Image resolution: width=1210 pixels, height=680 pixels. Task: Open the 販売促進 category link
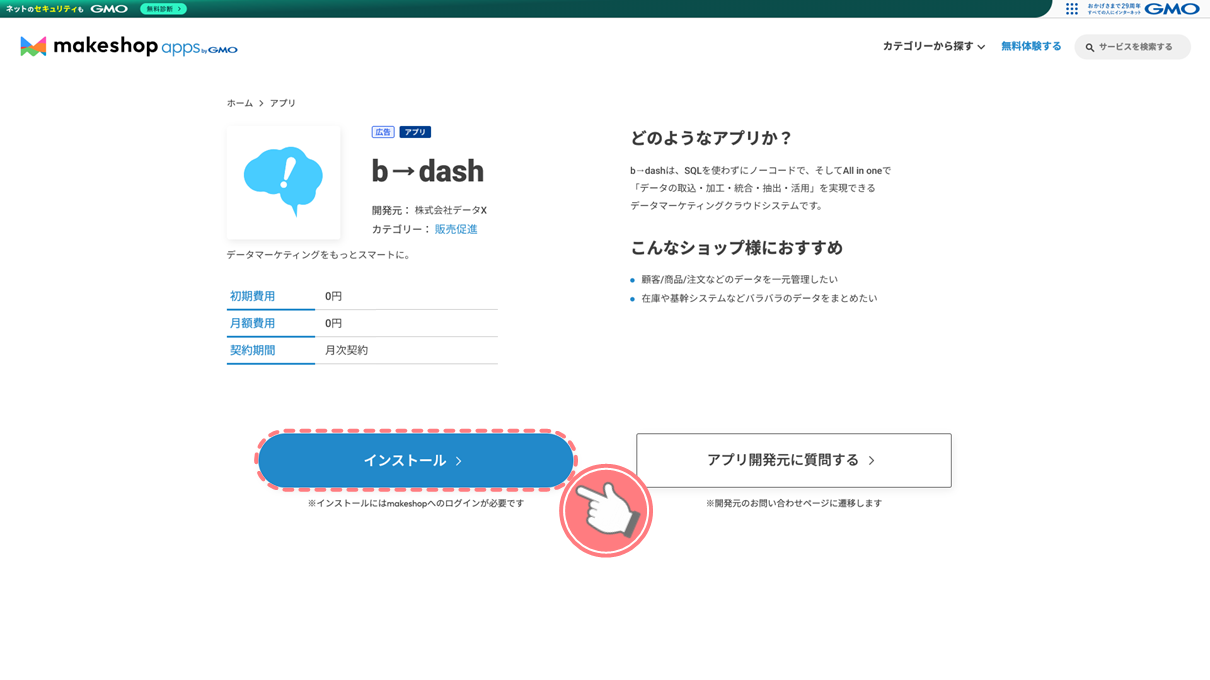tap(456, 229)
